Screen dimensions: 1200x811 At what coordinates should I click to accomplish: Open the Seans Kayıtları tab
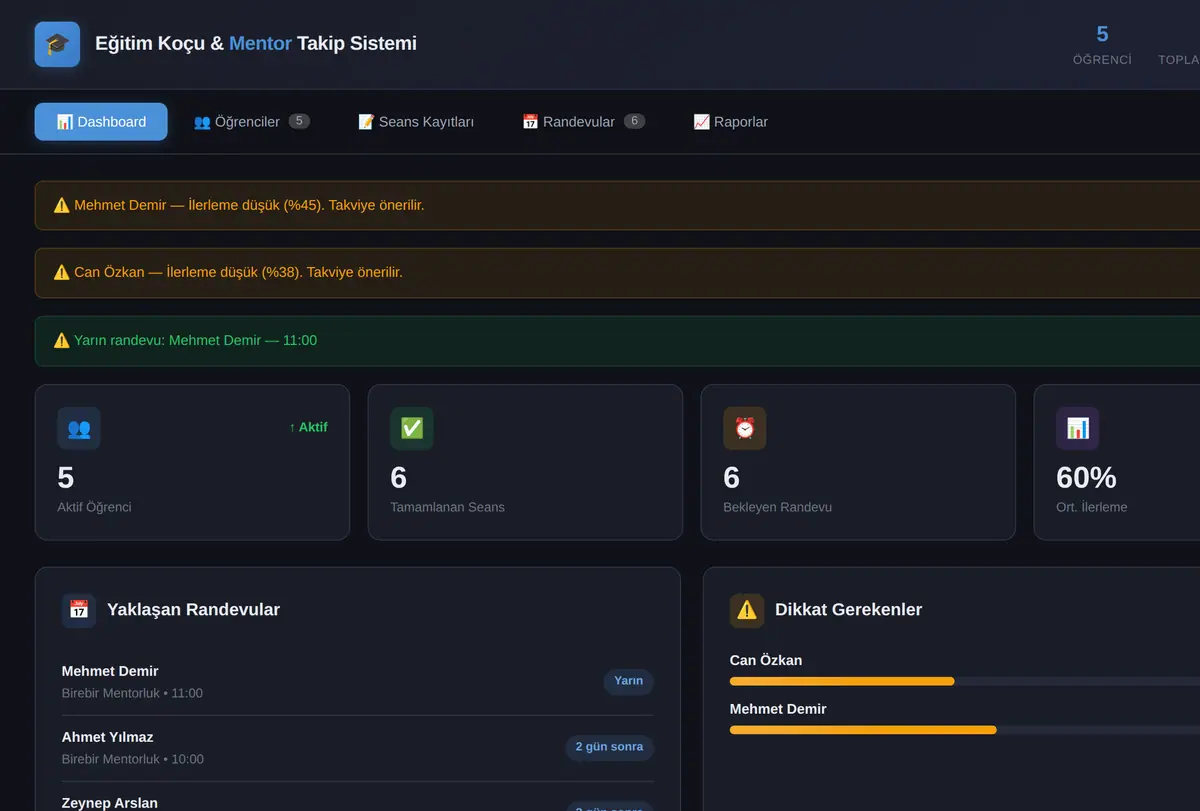416,122
